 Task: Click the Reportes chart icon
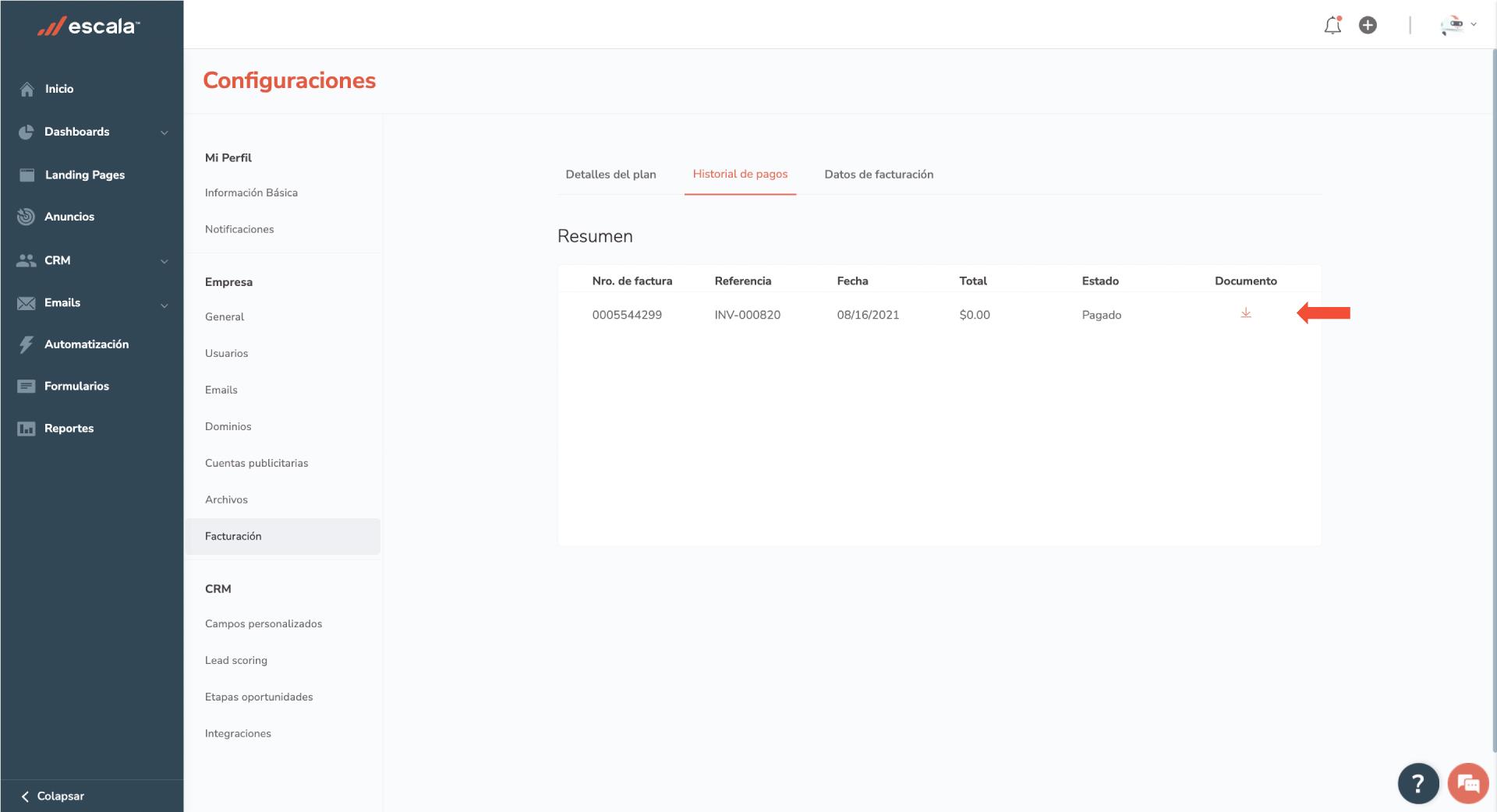pos(27,429)
